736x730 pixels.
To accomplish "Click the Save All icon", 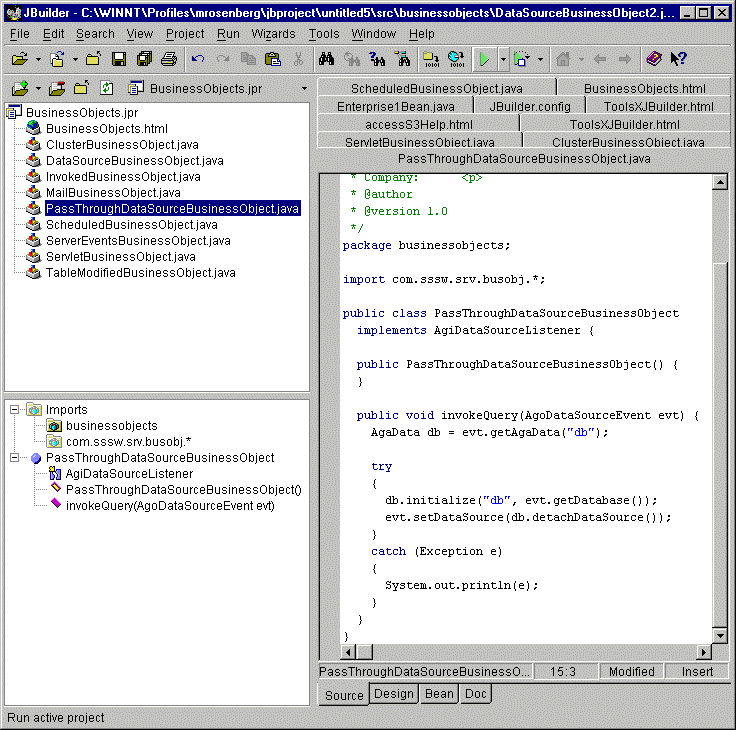I will pos(144,59).
